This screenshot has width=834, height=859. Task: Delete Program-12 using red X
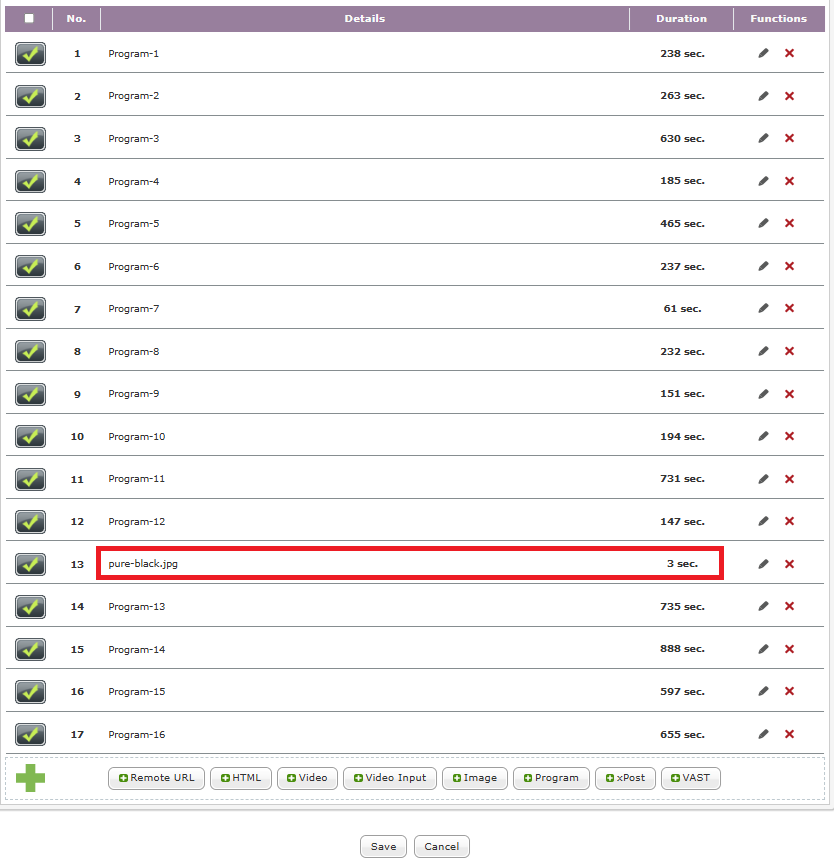(x=789, y=521)
